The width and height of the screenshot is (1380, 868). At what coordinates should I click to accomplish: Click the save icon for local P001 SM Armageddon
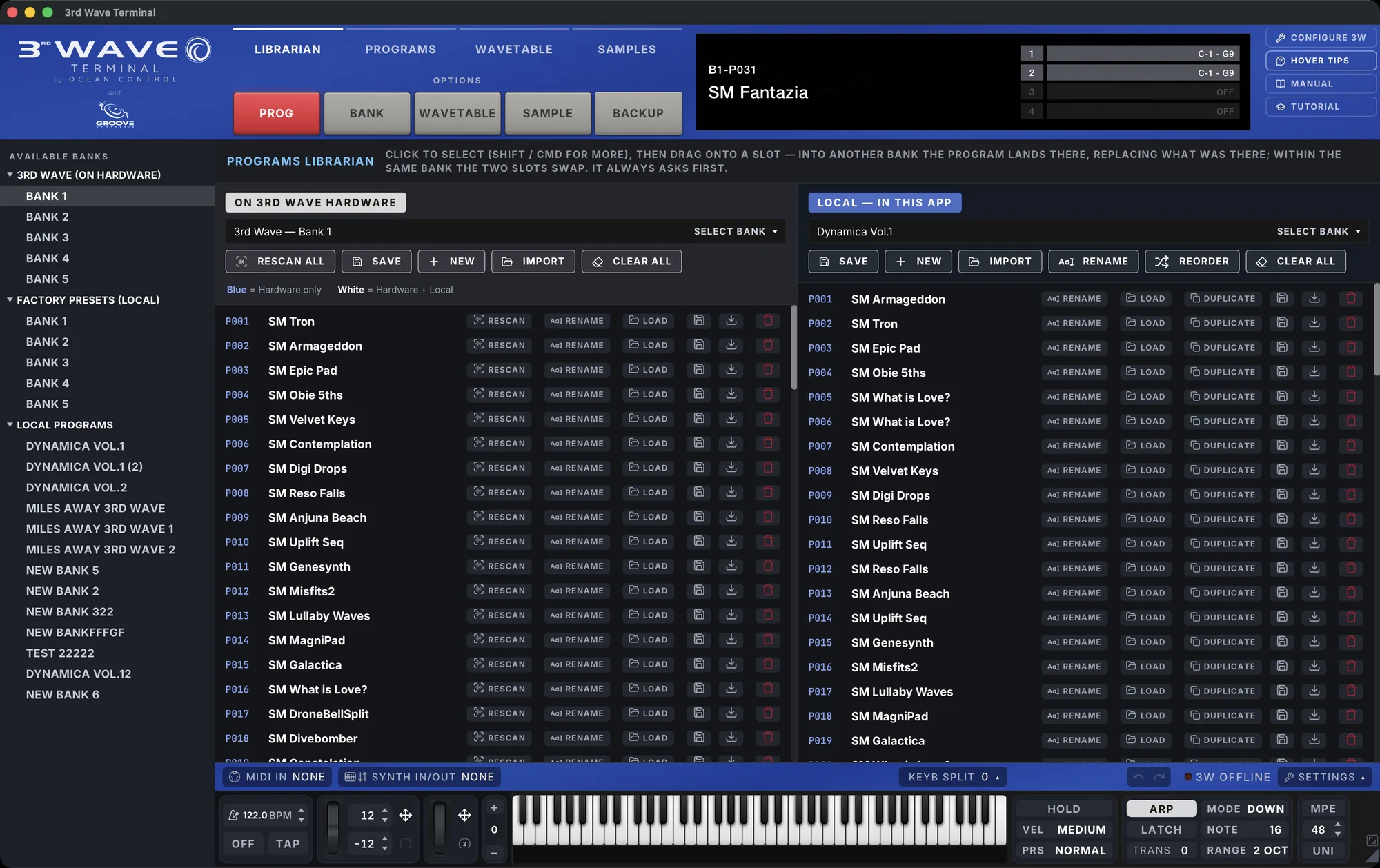(x=1282, y=298)
